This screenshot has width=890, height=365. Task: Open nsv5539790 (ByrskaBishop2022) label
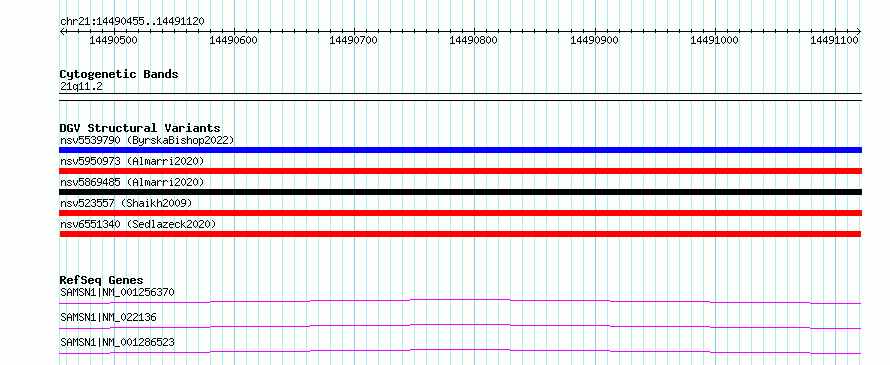[x=147, y=140]
